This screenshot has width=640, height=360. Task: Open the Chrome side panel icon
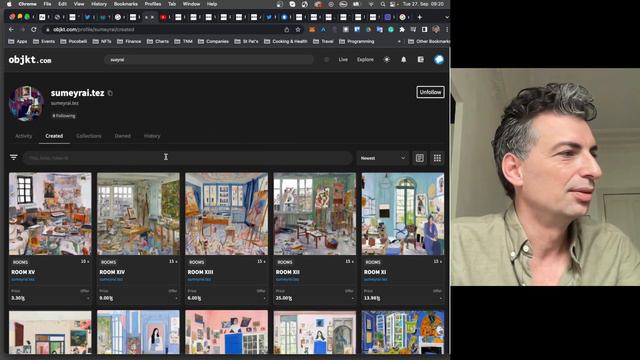(x=424, y=29)
